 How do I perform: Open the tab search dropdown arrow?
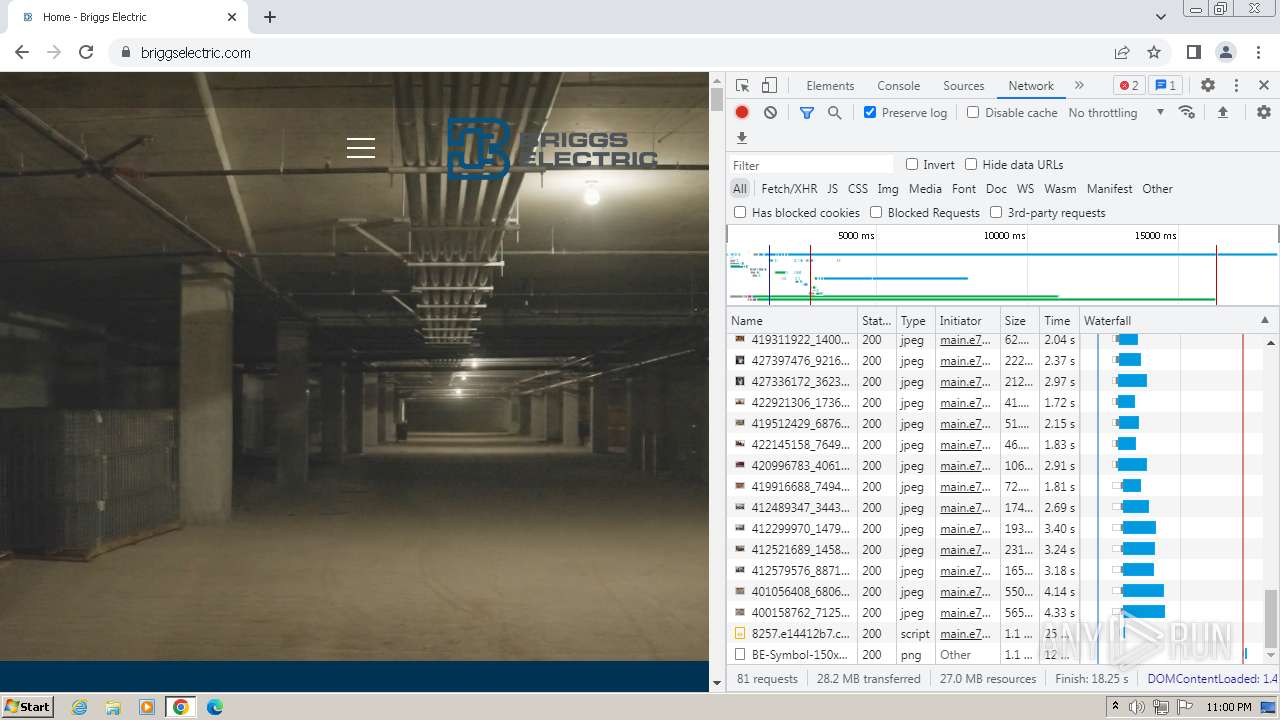1160,17
